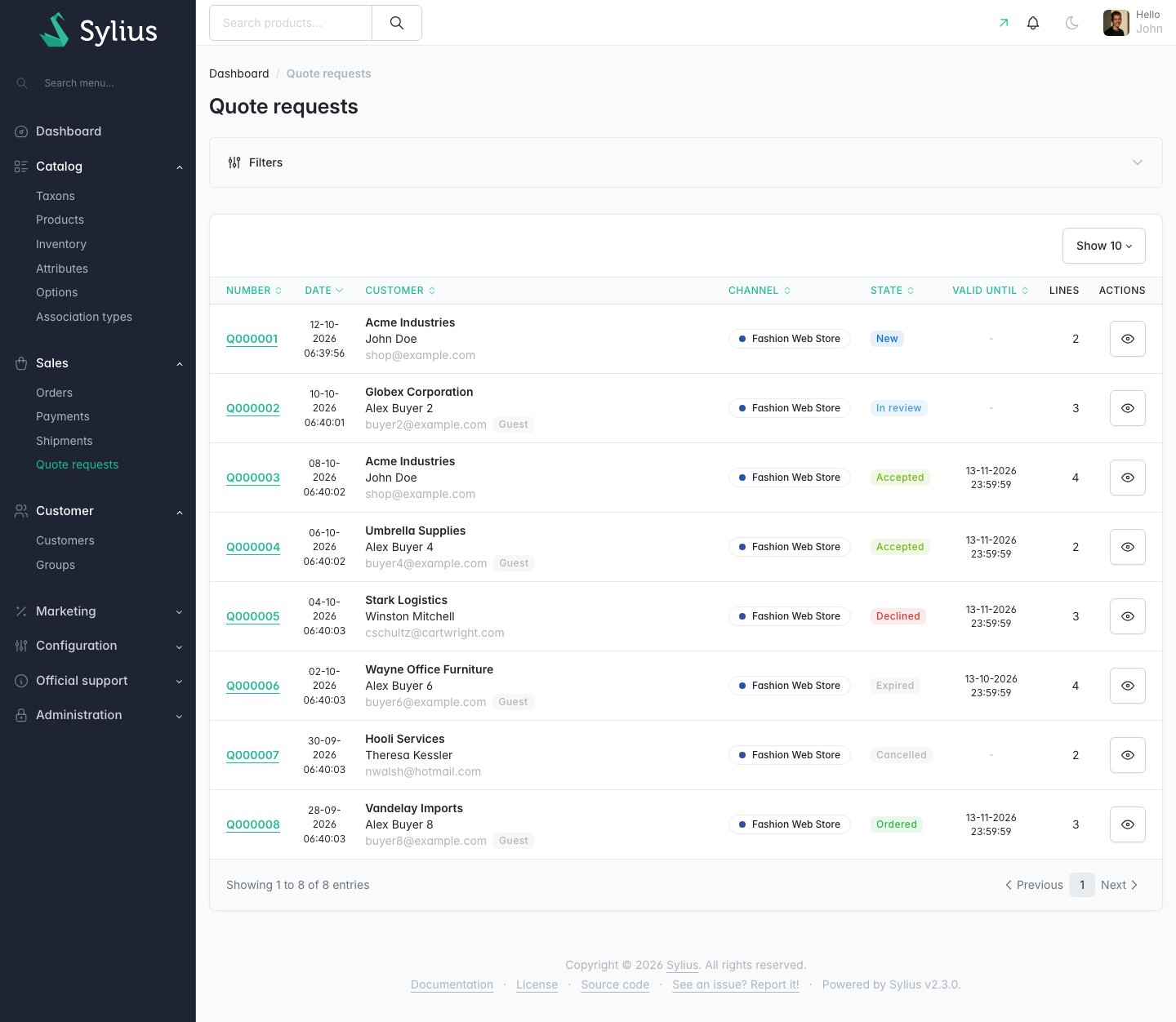The image size is (1176, 1022).
Task: Expand the Administration menu section
Action: tap(98, 715)
